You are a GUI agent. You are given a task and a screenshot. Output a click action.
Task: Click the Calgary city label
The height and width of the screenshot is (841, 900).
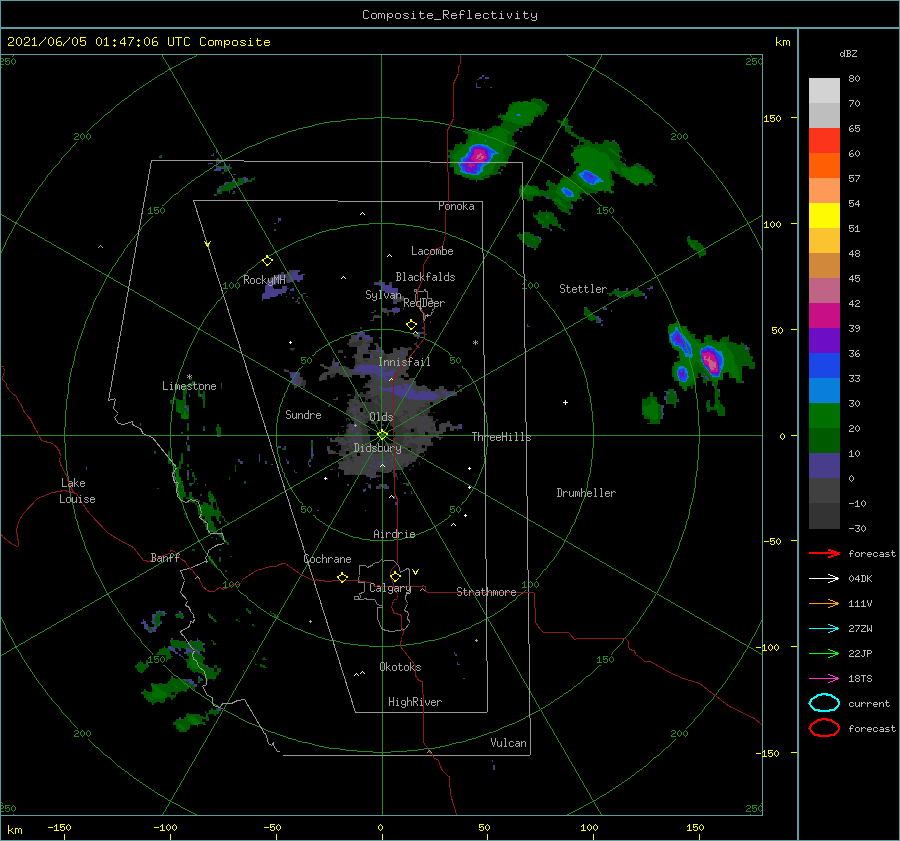click(390, 588)
